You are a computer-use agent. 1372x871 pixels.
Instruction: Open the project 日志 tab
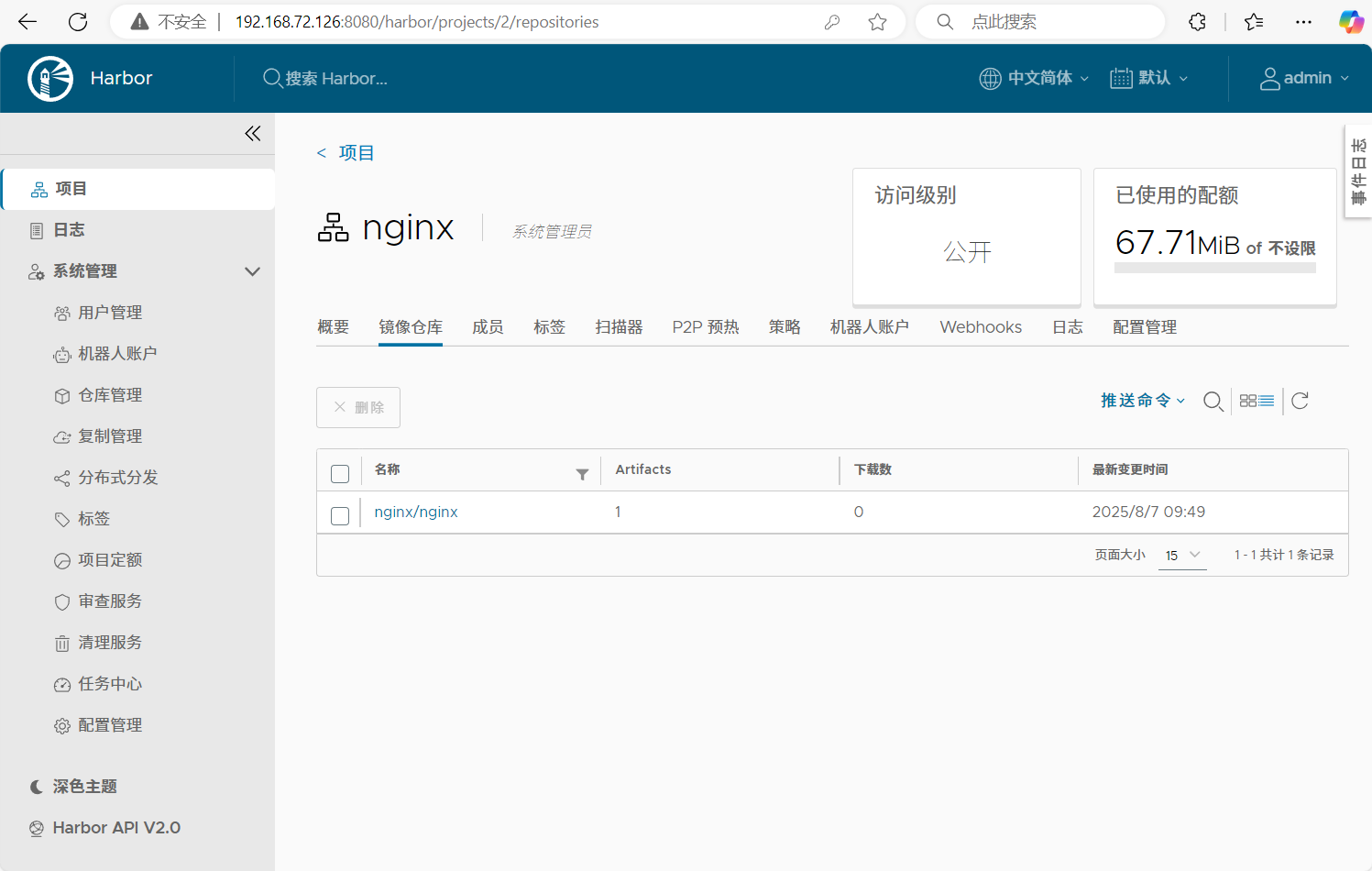(1068, 327)
